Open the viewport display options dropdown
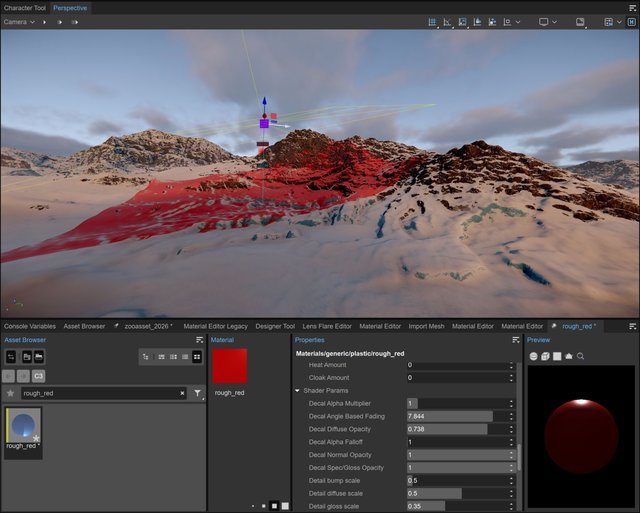This screenshot has height=513, width=640. point(548,21)
